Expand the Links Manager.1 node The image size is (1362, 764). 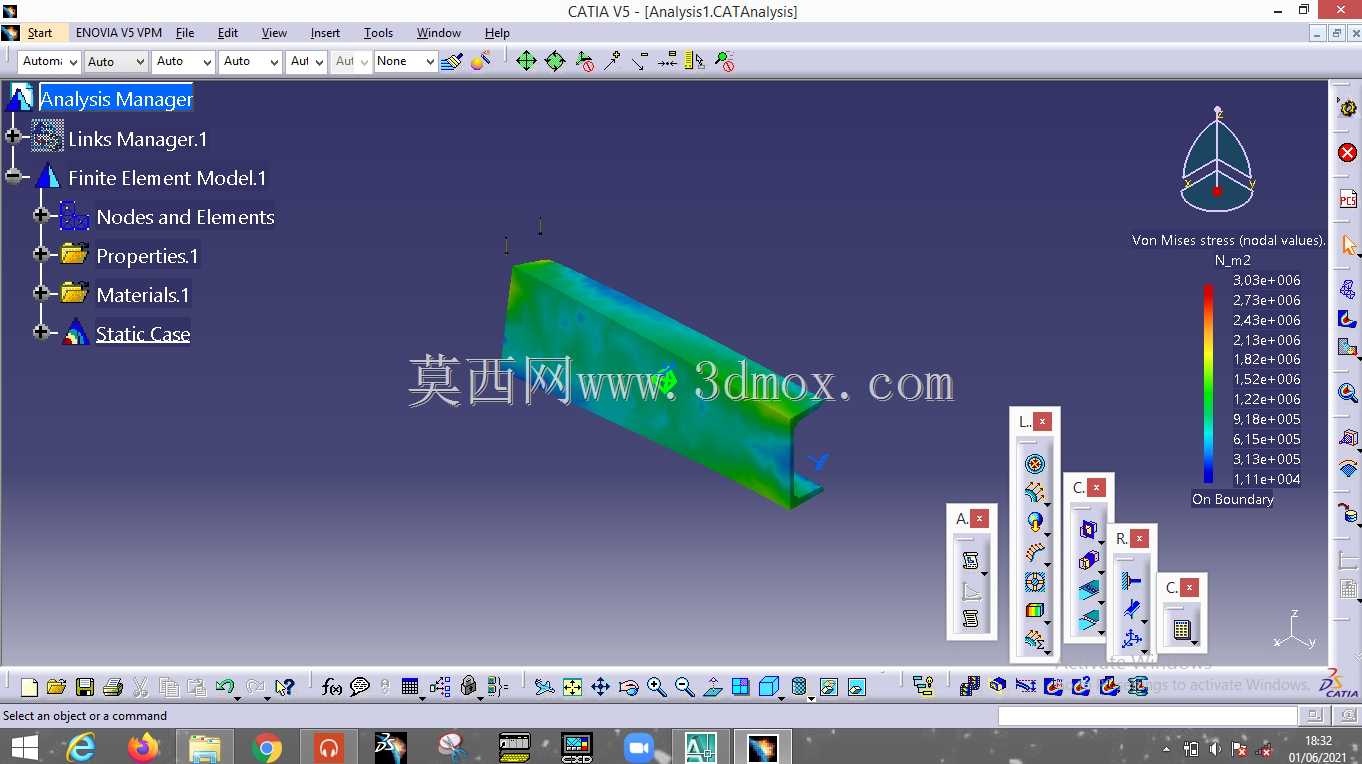(13, 135)
